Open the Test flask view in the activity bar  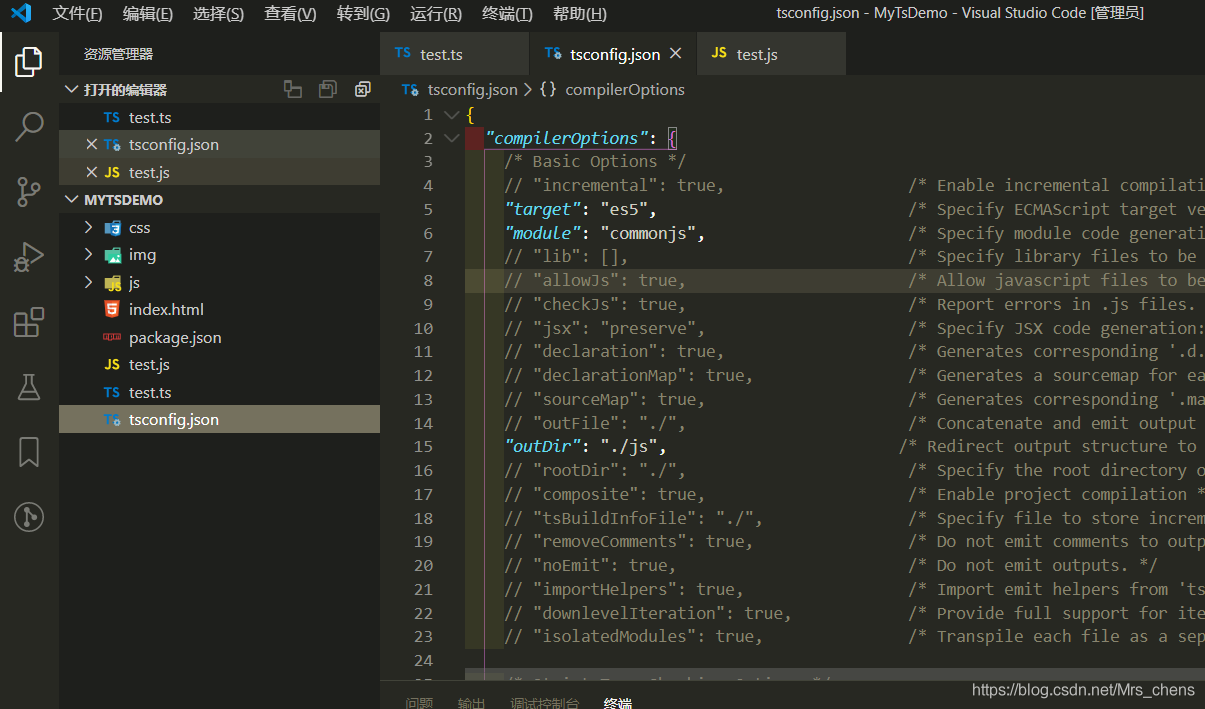coord(29,387)
